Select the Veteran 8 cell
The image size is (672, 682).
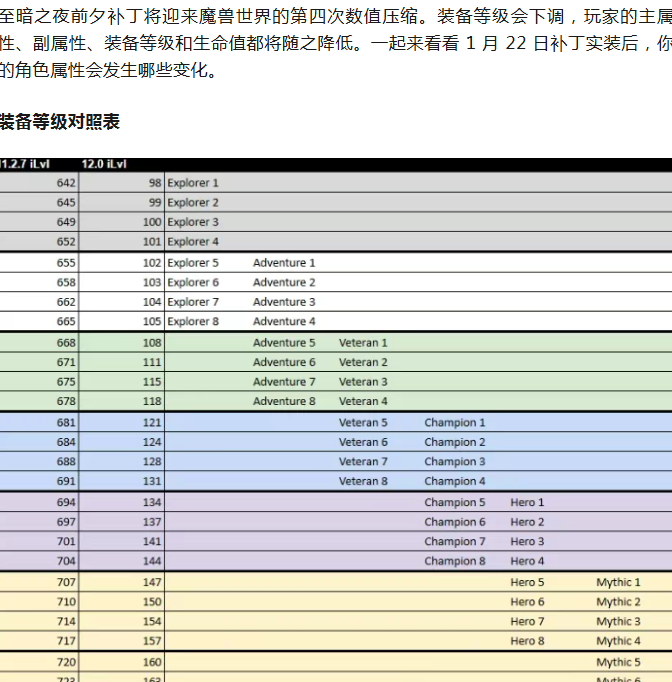(363, 482)
